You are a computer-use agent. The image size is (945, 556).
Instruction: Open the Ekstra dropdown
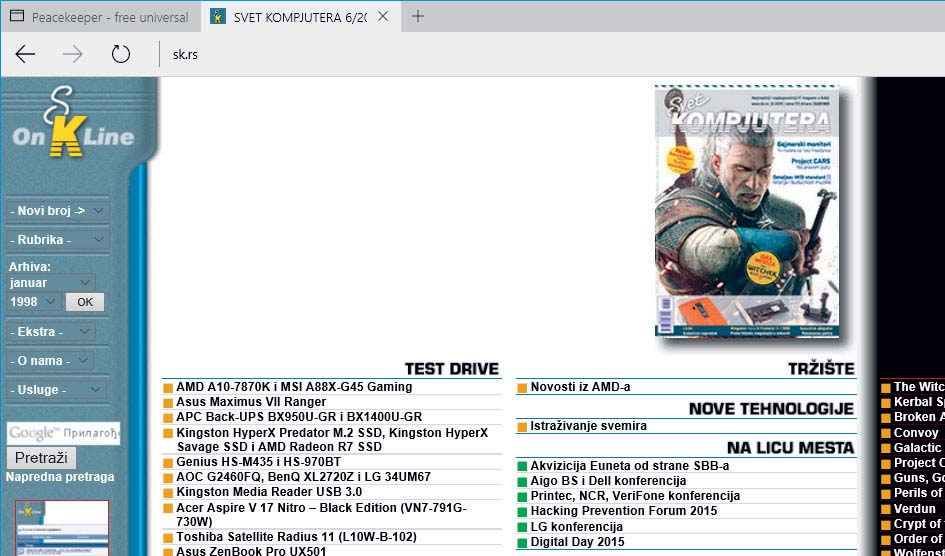coord(51,332)
